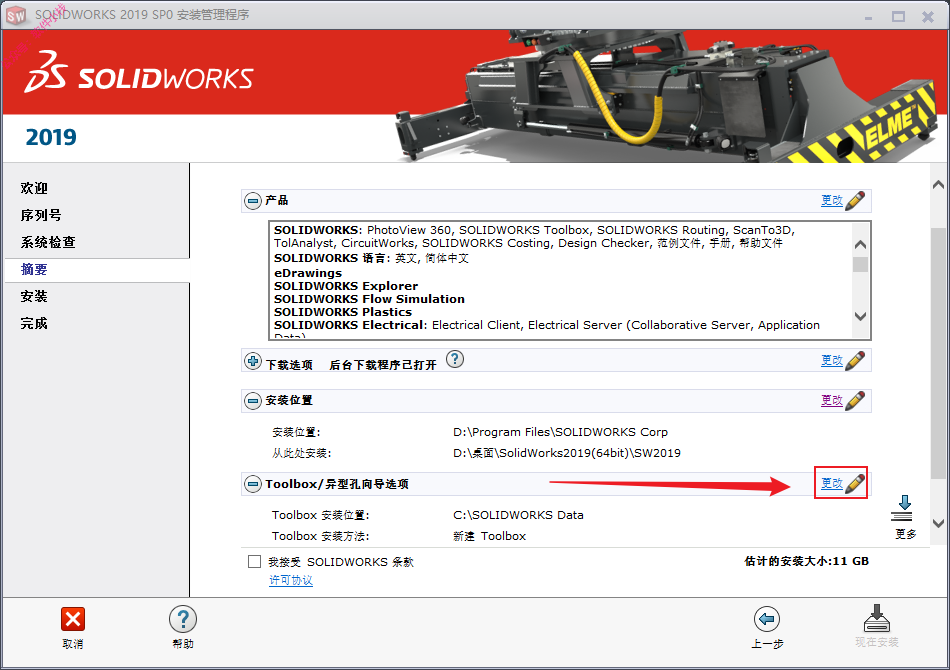Click the eDrawings entry in product list
Screen dimensions: 950x670
pyautogui.click(x=308, y=273)
